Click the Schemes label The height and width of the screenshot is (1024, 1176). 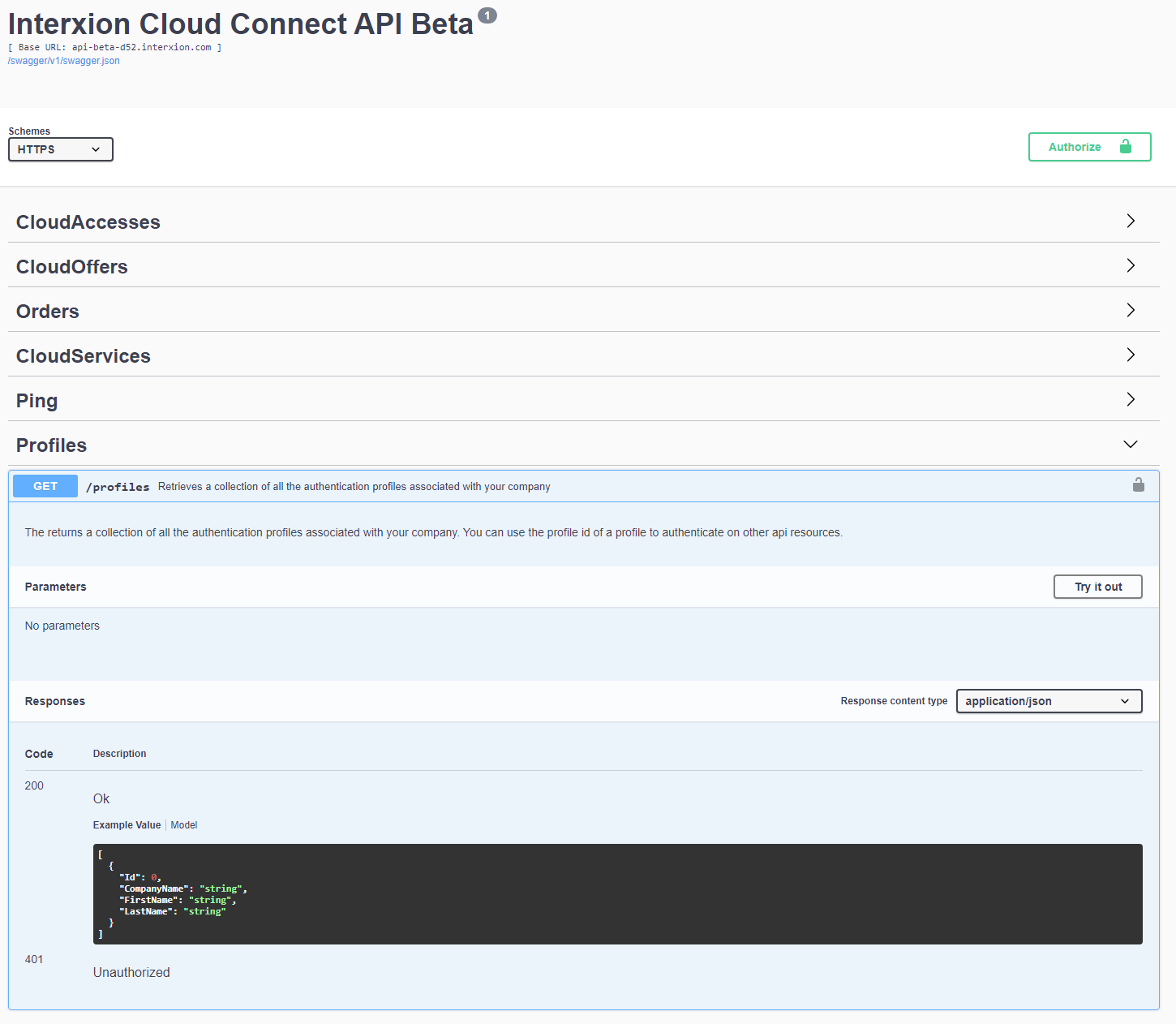(x=29, y=131)
